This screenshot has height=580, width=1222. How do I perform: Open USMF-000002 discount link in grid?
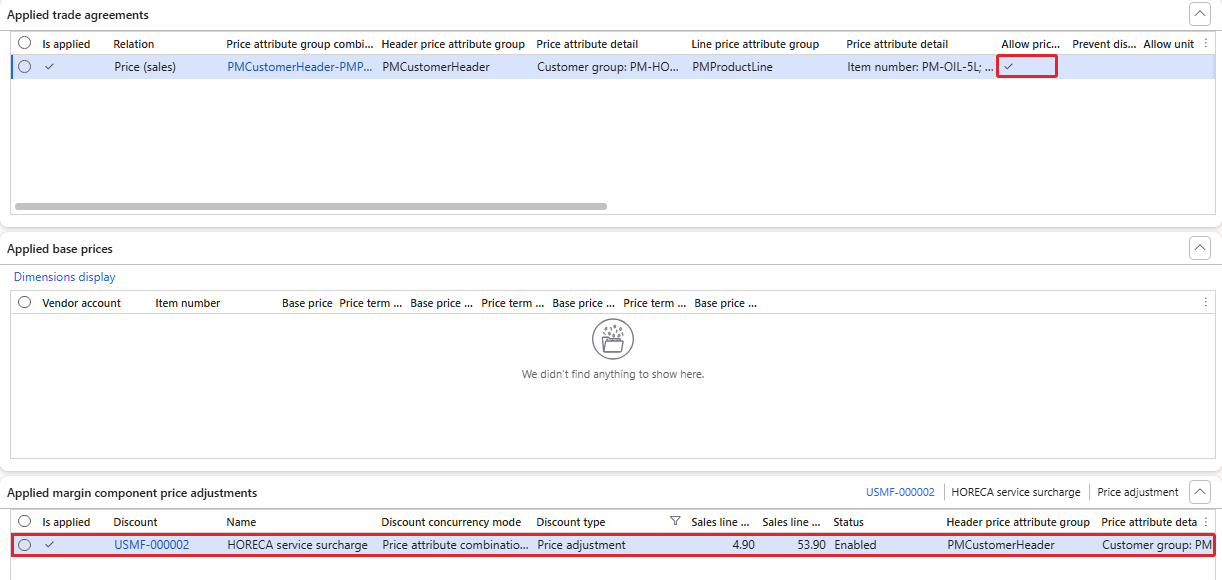(x=151, y=545)
